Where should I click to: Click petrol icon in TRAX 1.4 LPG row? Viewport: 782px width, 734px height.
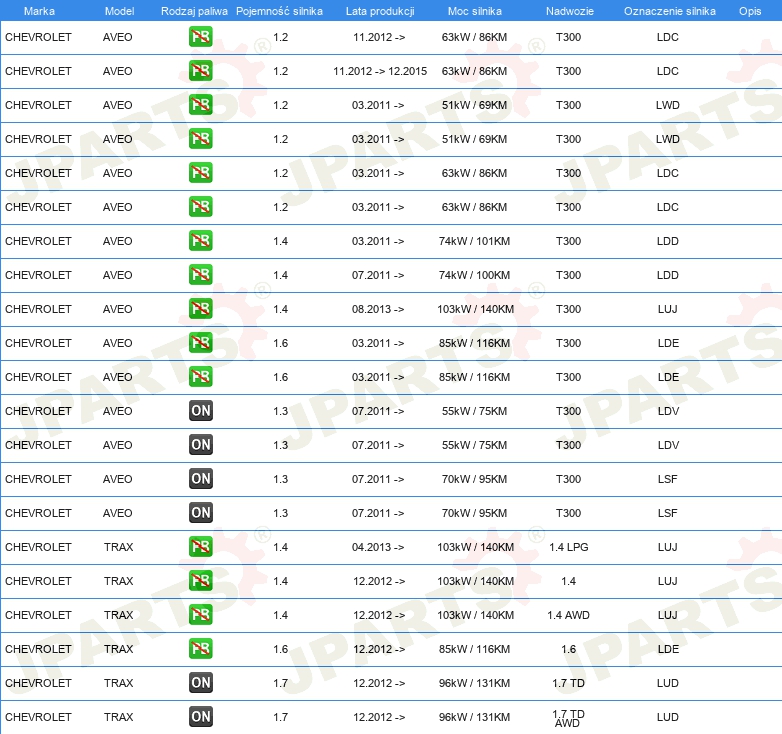pyautogui.click(x=201, y=547)
